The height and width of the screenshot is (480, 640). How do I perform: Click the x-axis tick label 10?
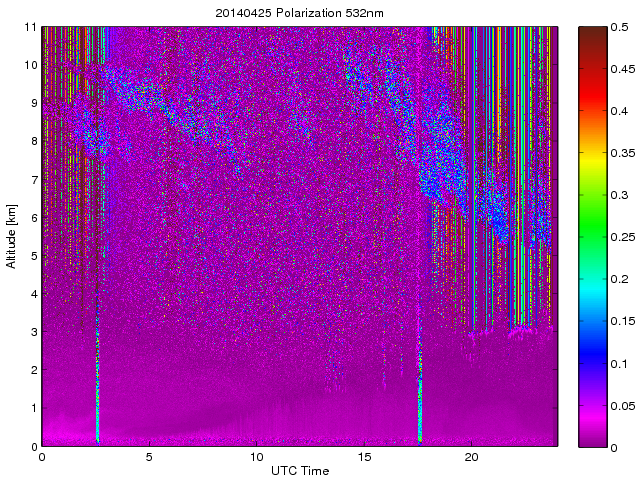coord(256,457)
